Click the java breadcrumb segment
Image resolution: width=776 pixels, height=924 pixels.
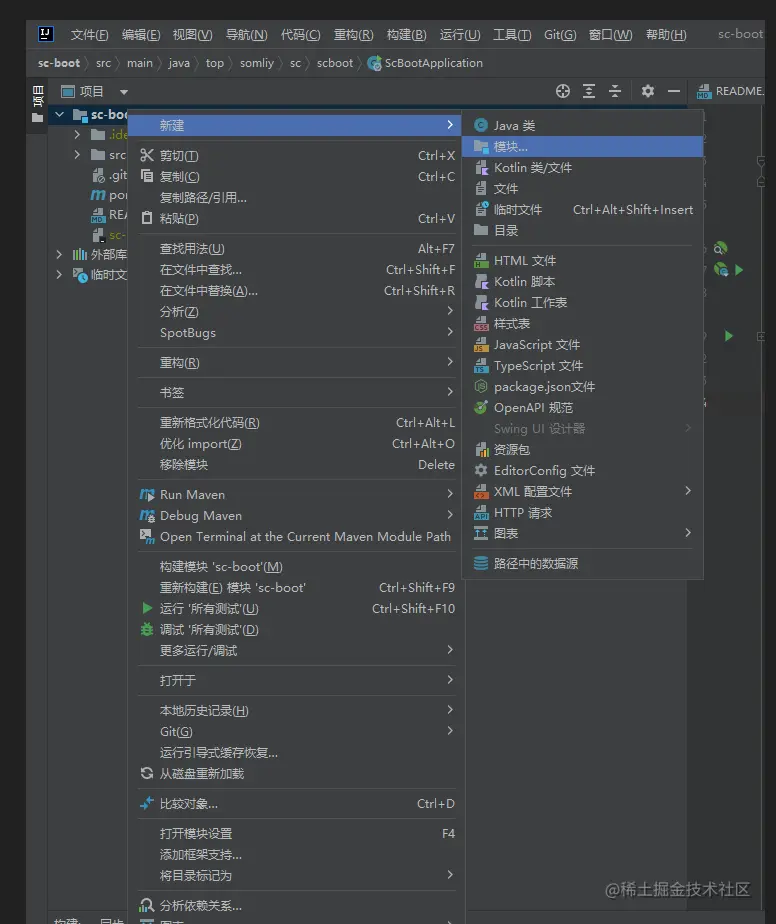[179, 63]
